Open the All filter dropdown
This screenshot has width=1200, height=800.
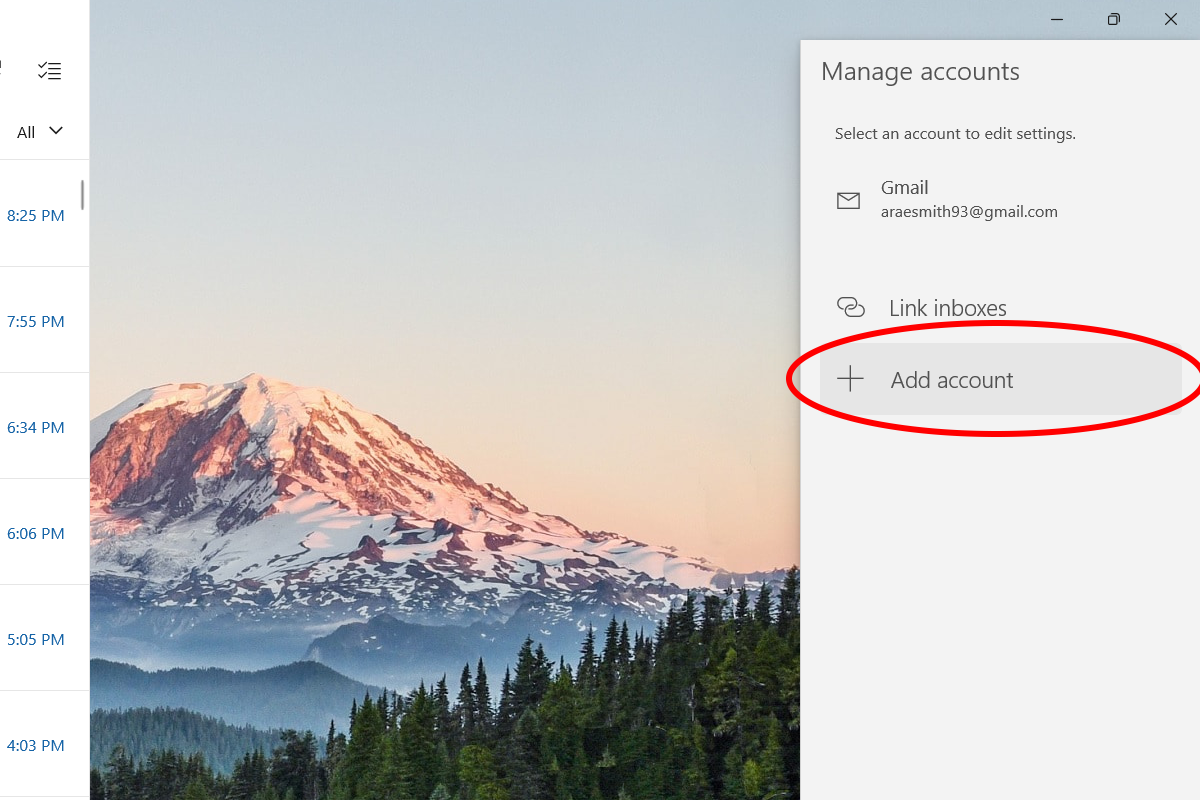click(40, 131)
